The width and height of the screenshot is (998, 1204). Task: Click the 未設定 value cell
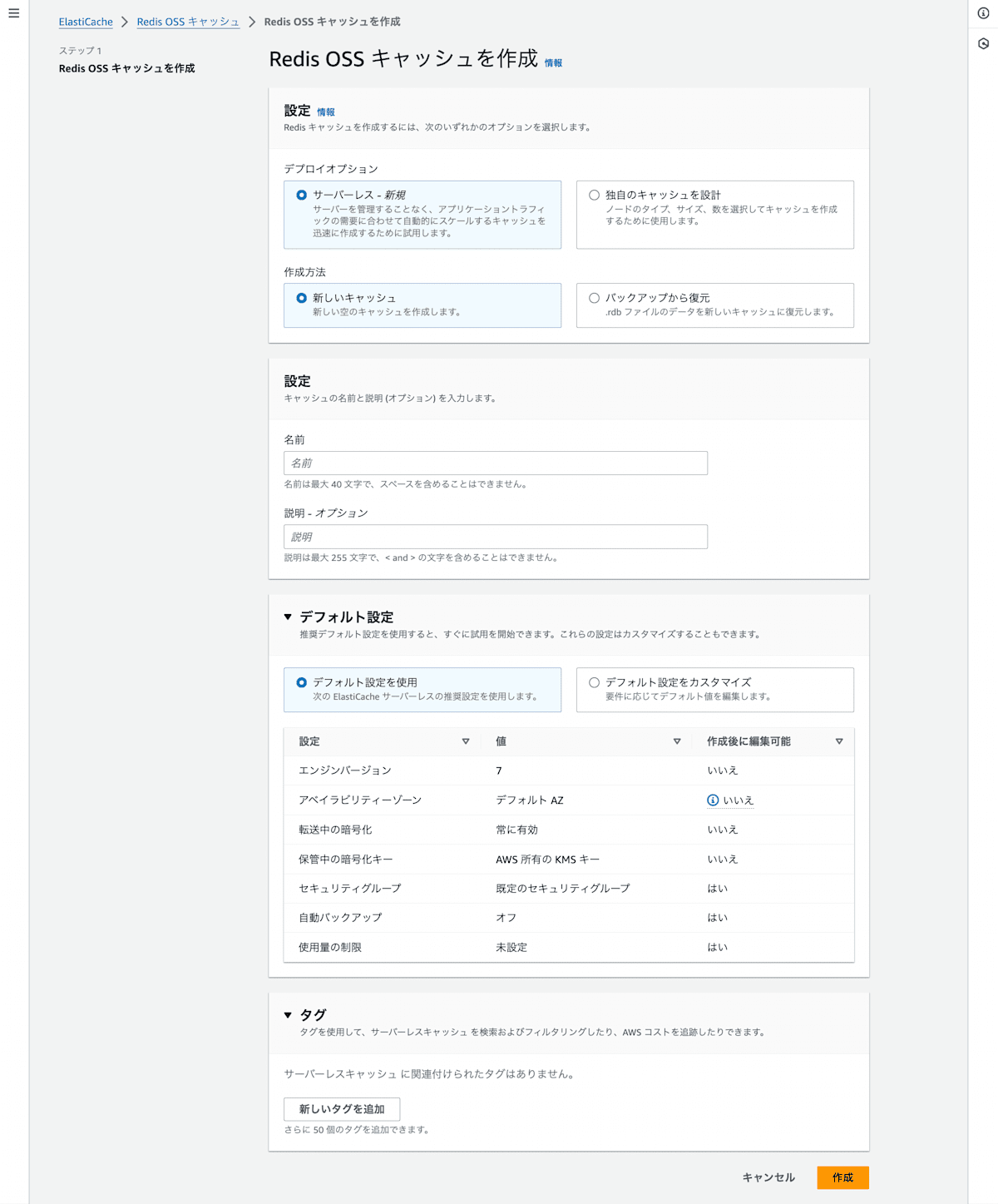point(511,948)
